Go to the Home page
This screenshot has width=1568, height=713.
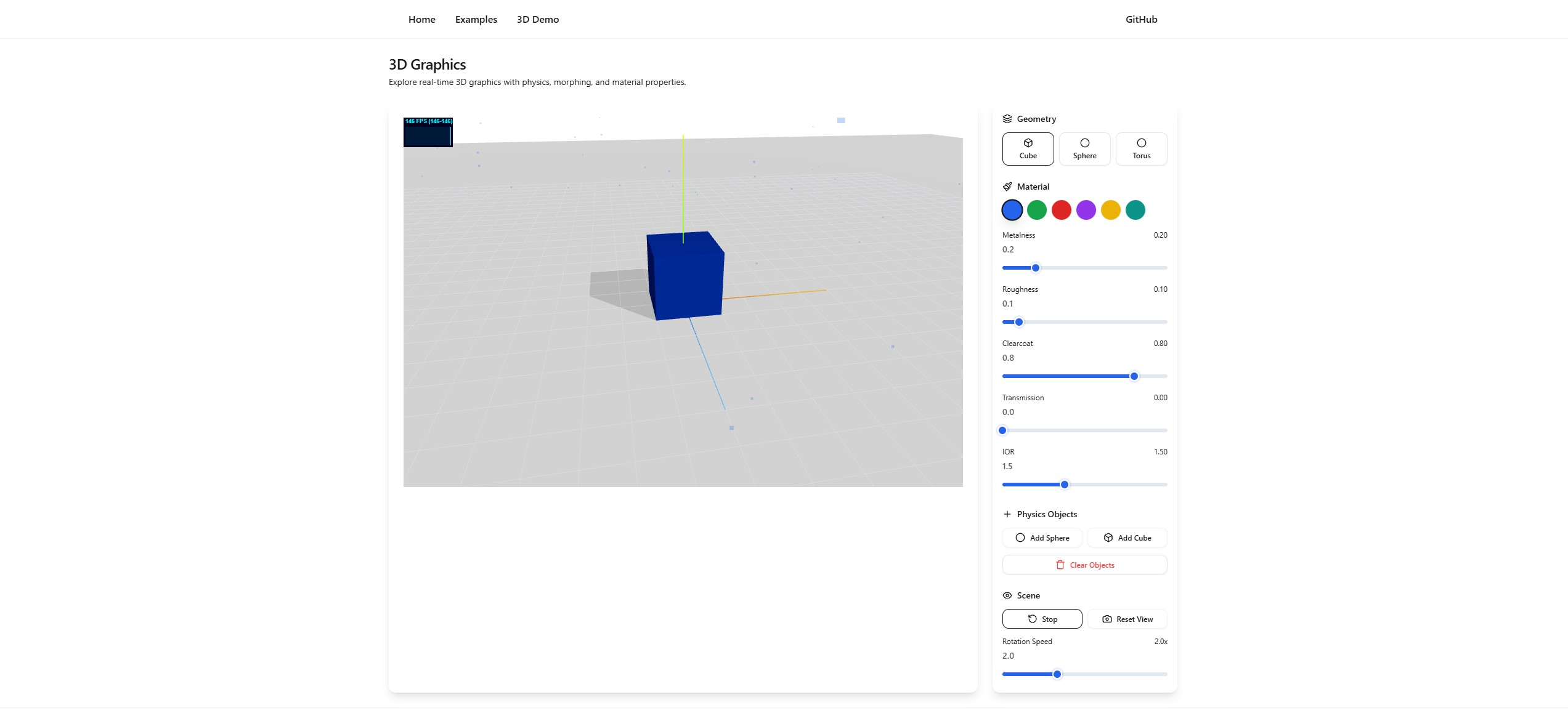[x=421, y=19]
